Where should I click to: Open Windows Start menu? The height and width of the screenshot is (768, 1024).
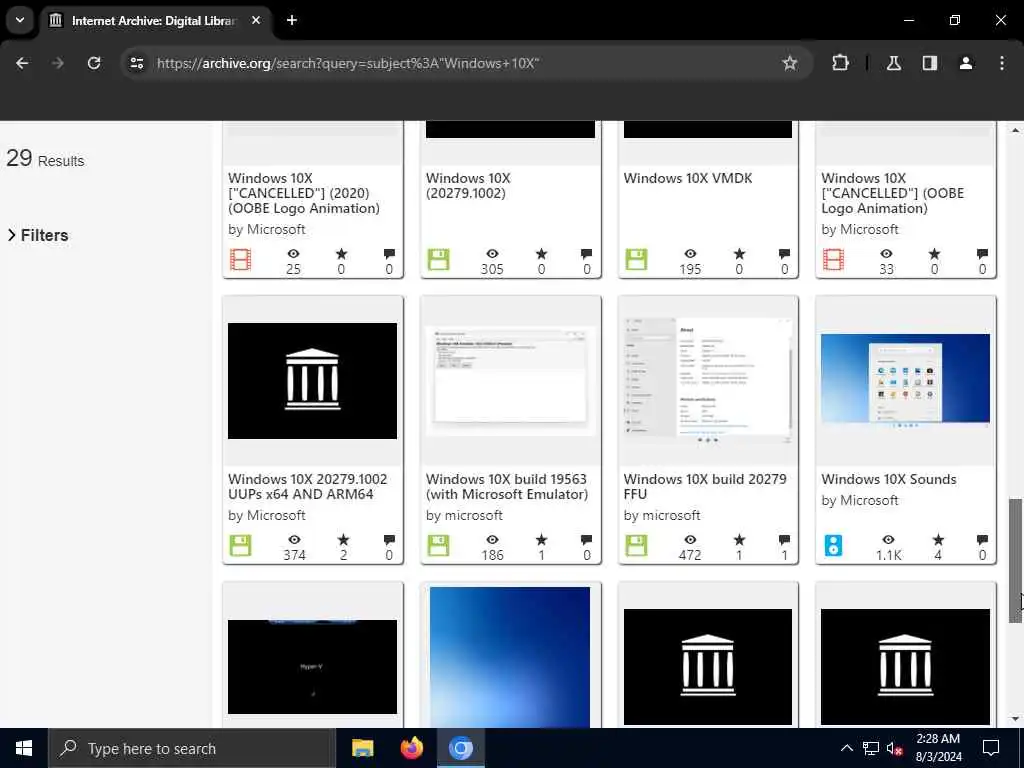point(24,748)
